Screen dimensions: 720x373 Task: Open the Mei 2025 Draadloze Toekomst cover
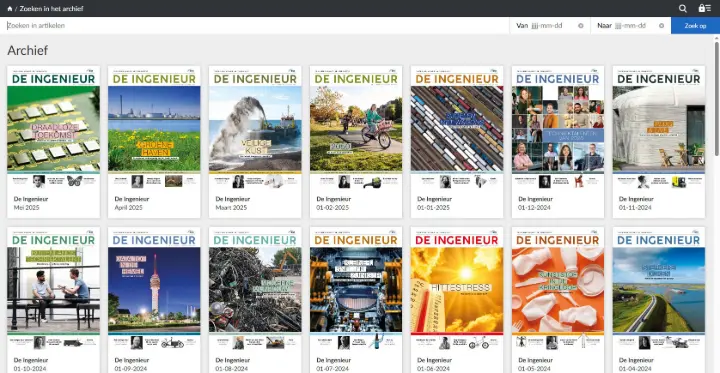[53, 127]
